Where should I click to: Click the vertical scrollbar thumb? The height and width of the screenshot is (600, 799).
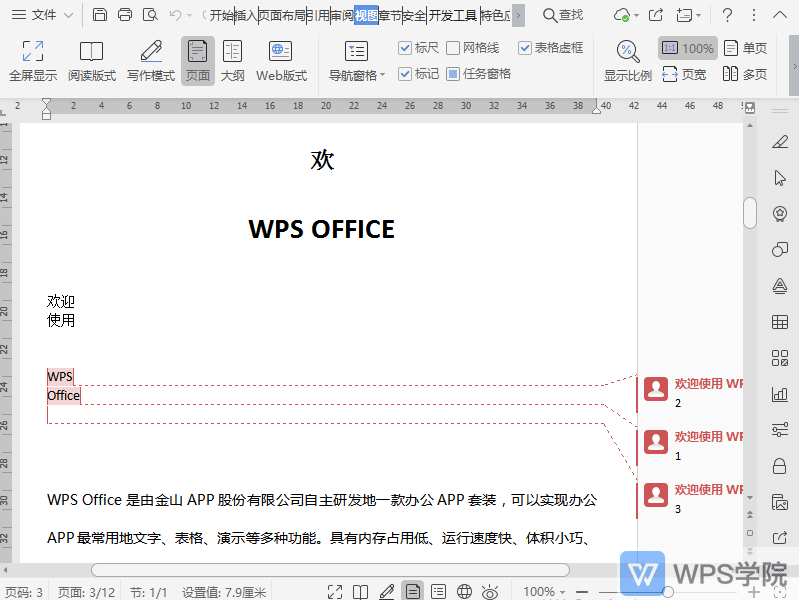[x=750, y=213]
